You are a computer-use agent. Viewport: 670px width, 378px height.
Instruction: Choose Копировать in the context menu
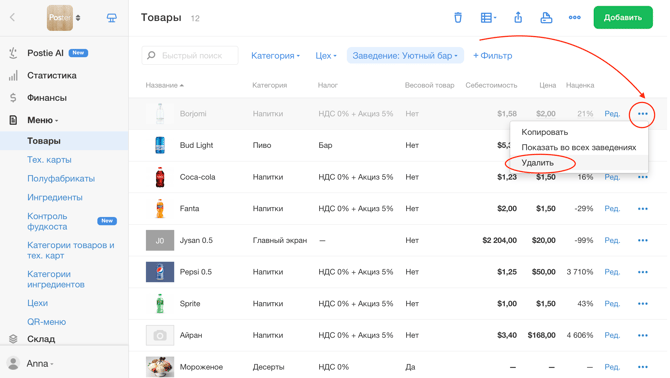pyautogui.click(x=544, y=132)
